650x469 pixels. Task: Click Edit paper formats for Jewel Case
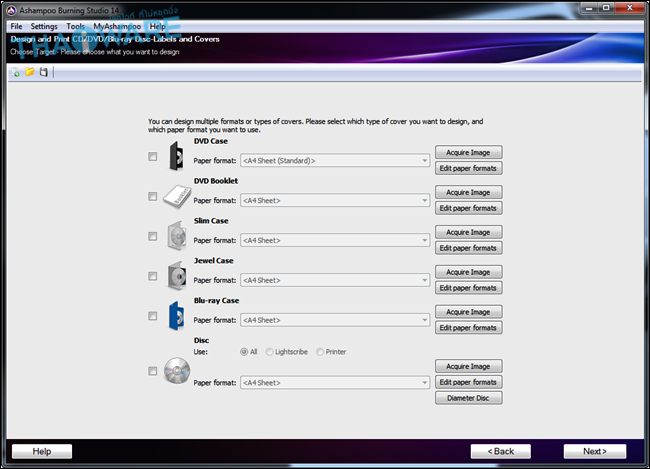[x=468, y=287]
